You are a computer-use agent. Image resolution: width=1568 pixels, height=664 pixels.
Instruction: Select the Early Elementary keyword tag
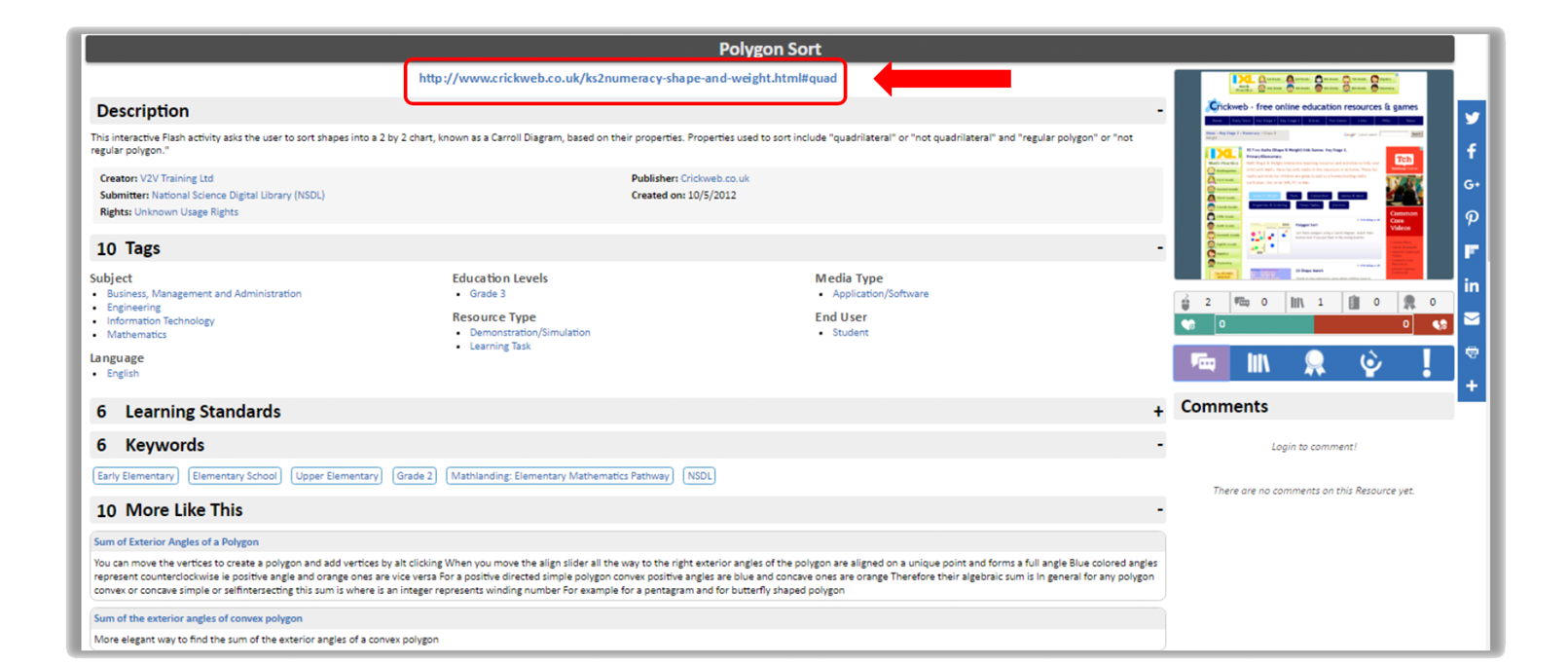(135, 476)
